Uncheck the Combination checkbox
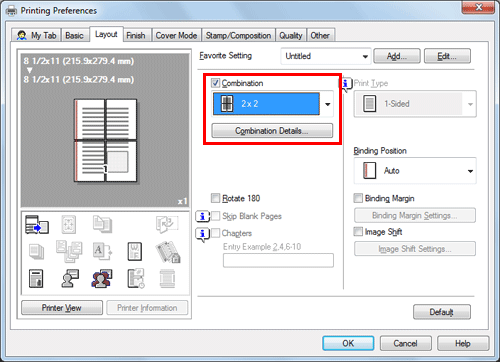This screenshot has width=500, height=362. point(215,83)
